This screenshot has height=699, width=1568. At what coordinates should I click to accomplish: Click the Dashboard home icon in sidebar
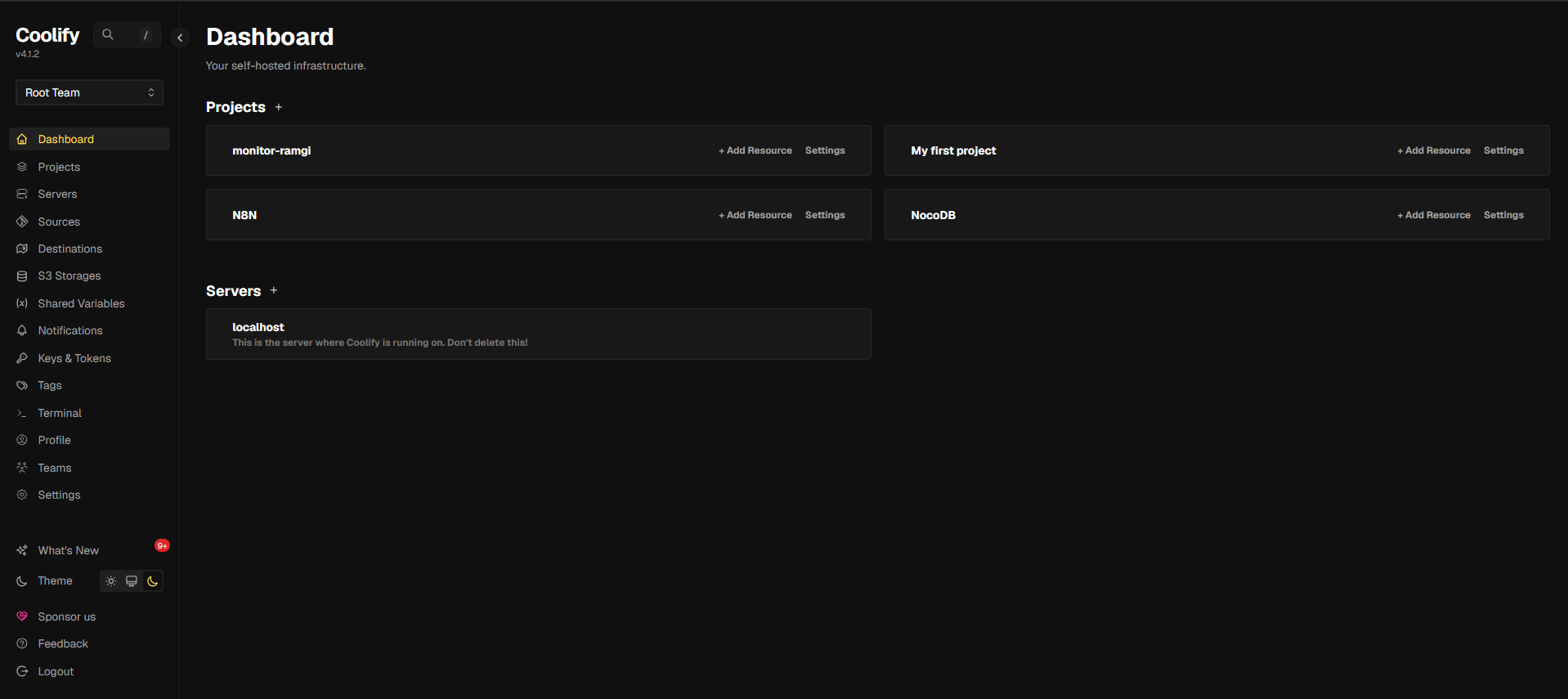pos(22,139)
